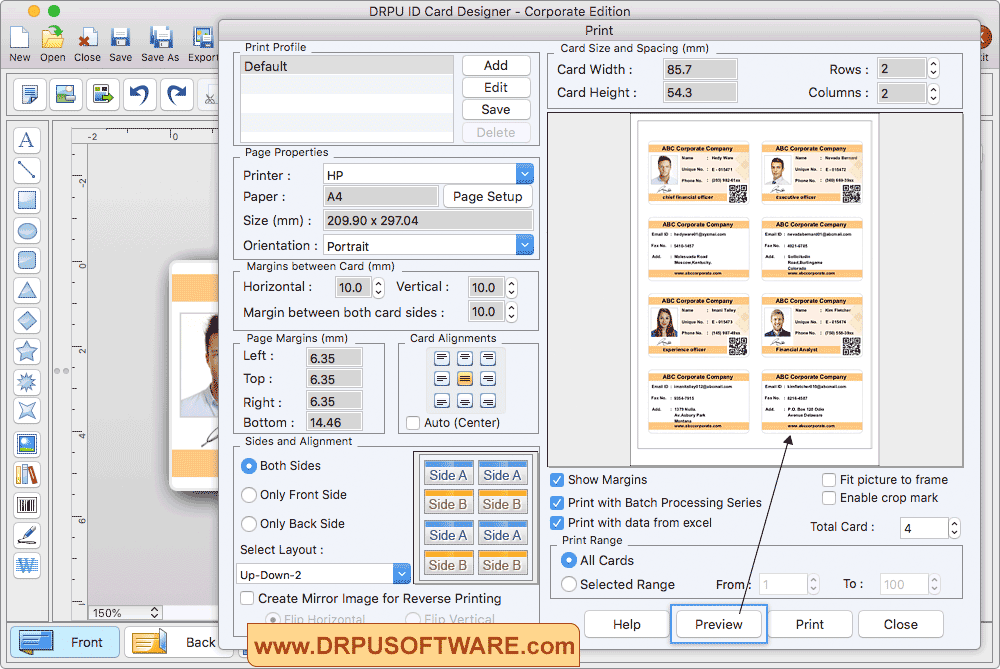Image resolution: width=1000 pixels, height=669 pixels.
Task: Click the Undo arrow icon
Action: pyautogui.click(x=138, y=95)
